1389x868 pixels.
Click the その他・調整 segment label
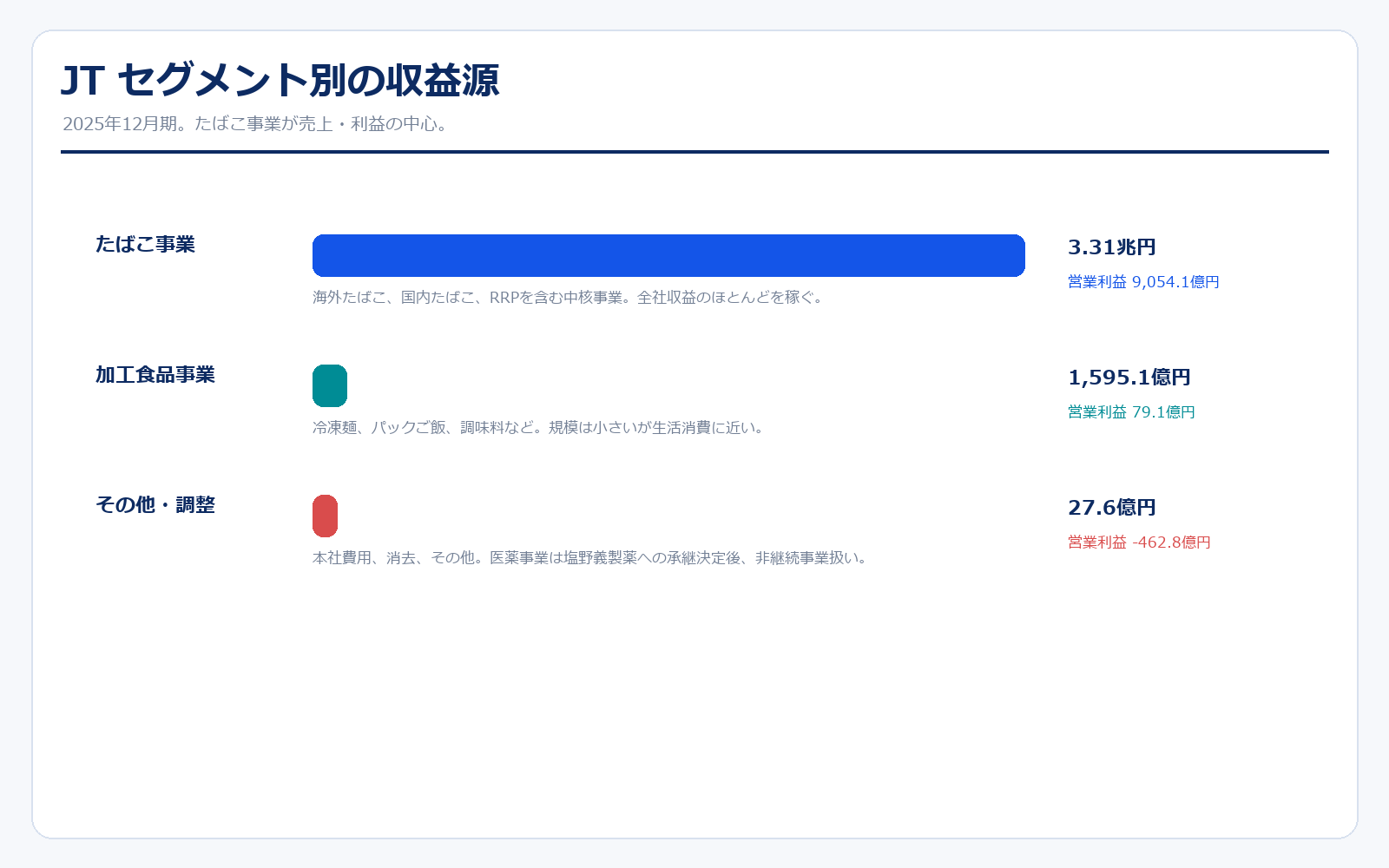pyautogui.click(x=155, y=505)
